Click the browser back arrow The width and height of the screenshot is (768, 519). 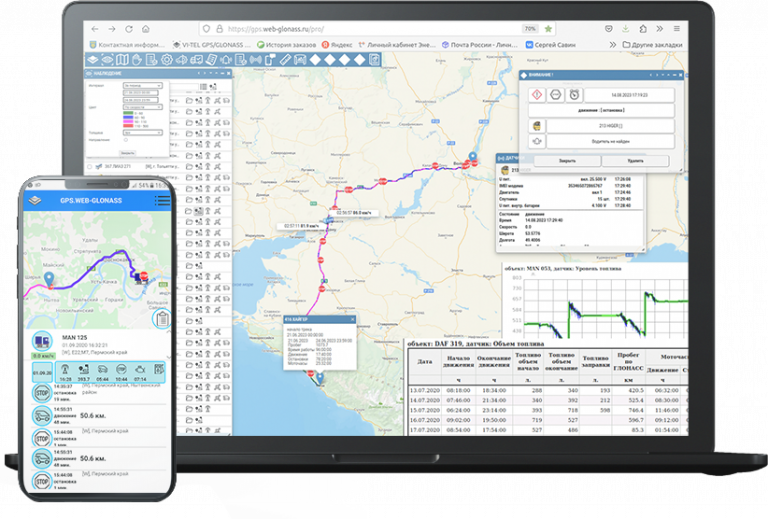pyautogui.click(x=95, y=29)
